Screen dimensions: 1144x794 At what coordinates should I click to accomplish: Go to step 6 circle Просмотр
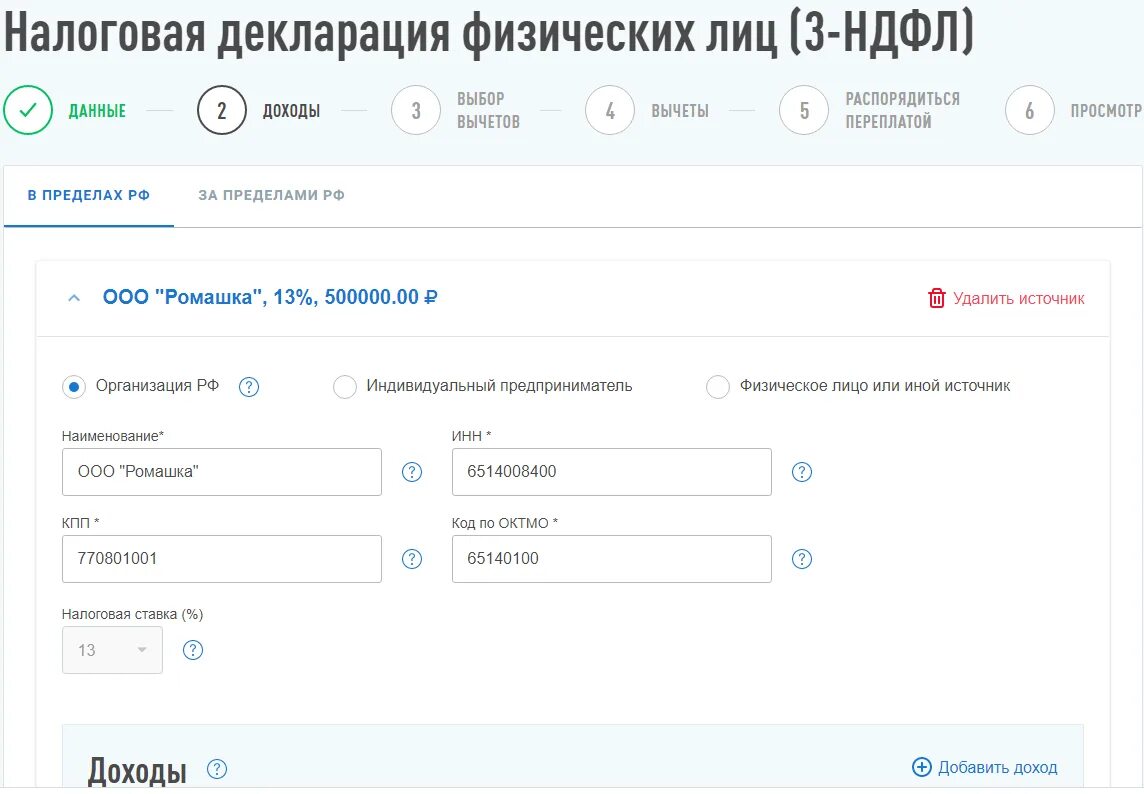pos(1029,110)
